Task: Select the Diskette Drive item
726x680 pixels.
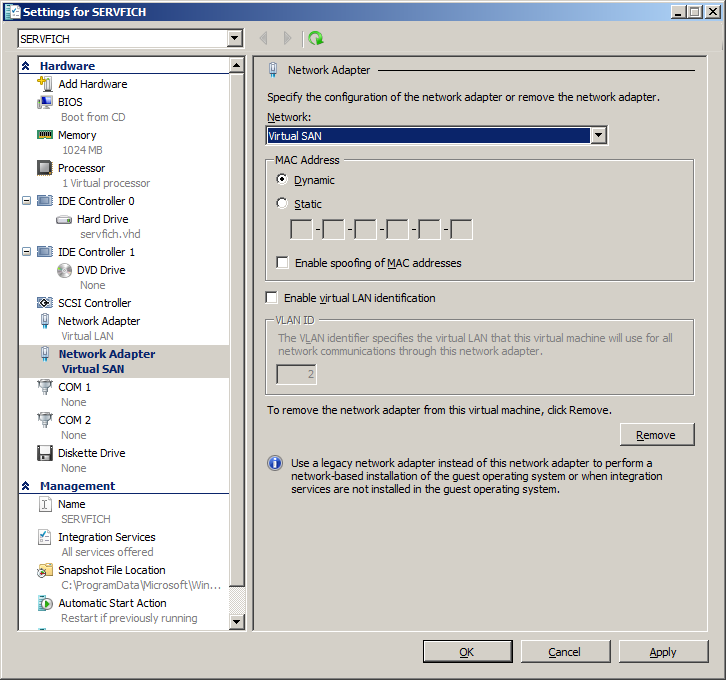Action: pyautogui.click(x=92, y=453)
